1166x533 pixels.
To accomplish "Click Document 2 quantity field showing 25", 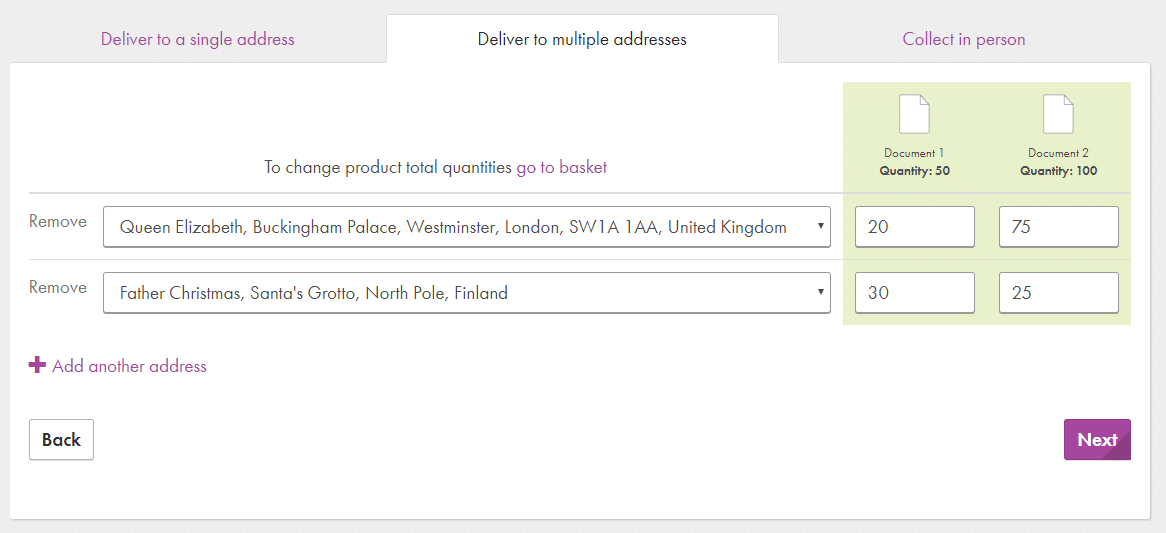I will [x=1058, y=293].
